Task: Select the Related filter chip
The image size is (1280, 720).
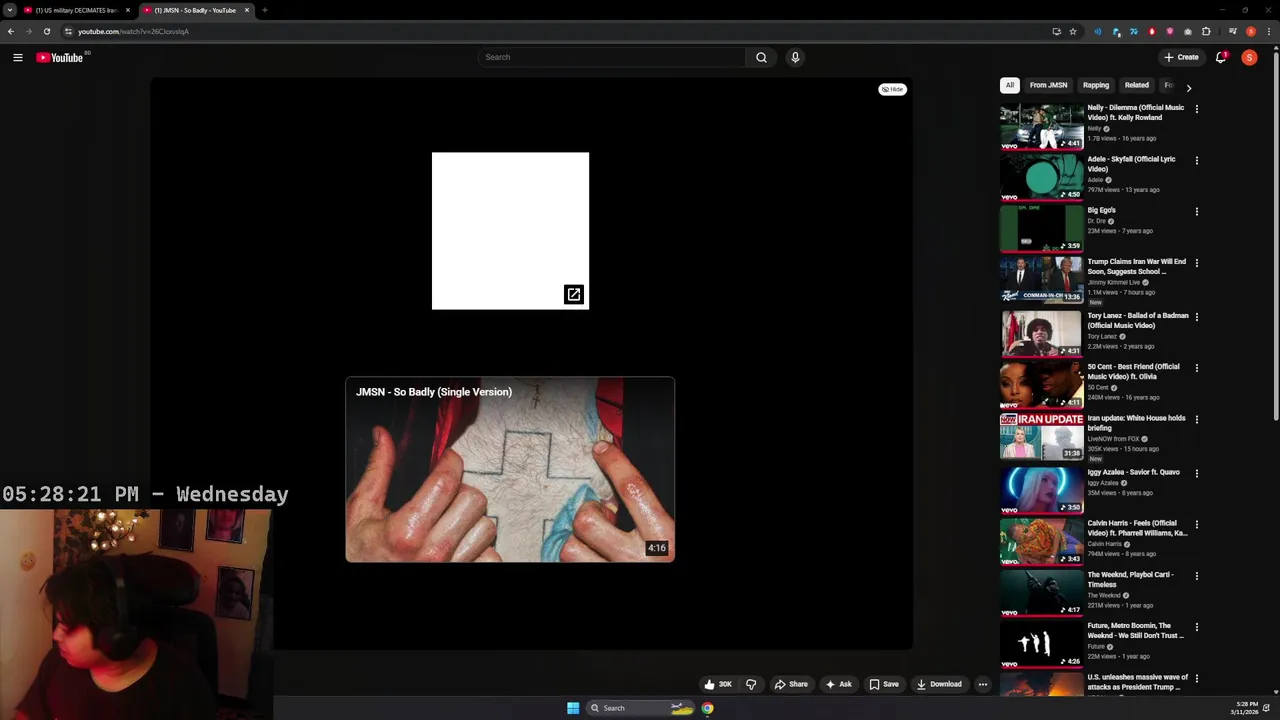Action: coord(1137,85)
